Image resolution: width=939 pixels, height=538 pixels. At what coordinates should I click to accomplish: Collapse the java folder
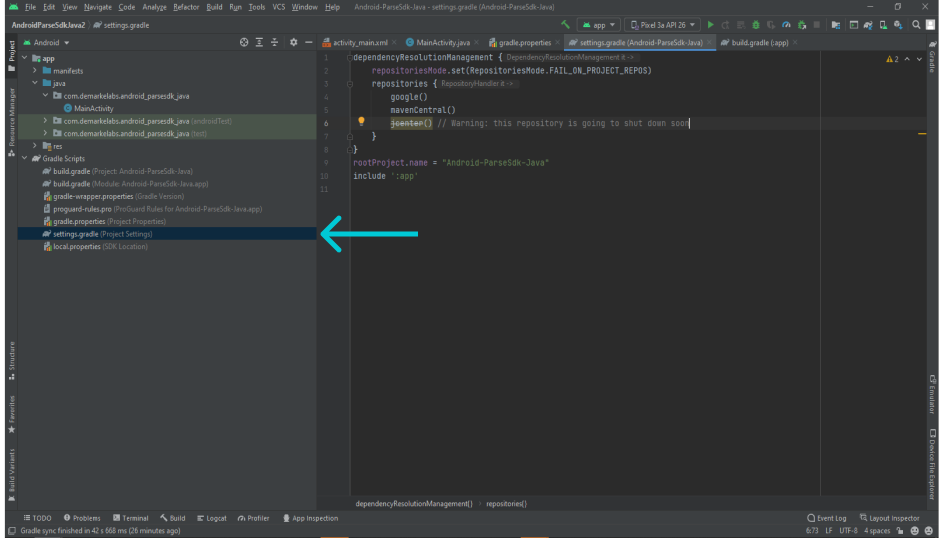click(x=35, y=83)
